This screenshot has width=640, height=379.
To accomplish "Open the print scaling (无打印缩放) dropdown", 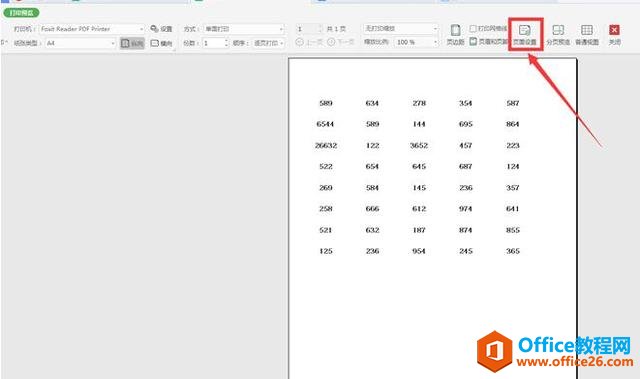I will 401,29.
